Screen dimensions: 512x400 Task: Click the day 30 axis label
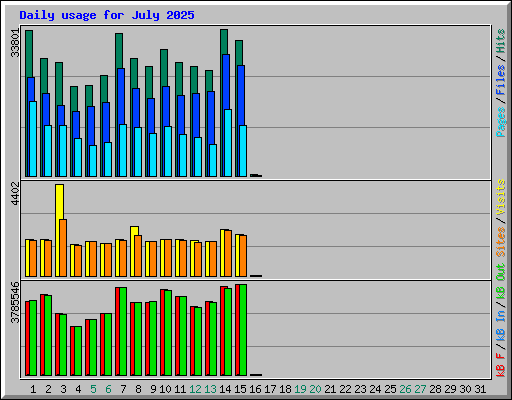[x=465, y=389]
